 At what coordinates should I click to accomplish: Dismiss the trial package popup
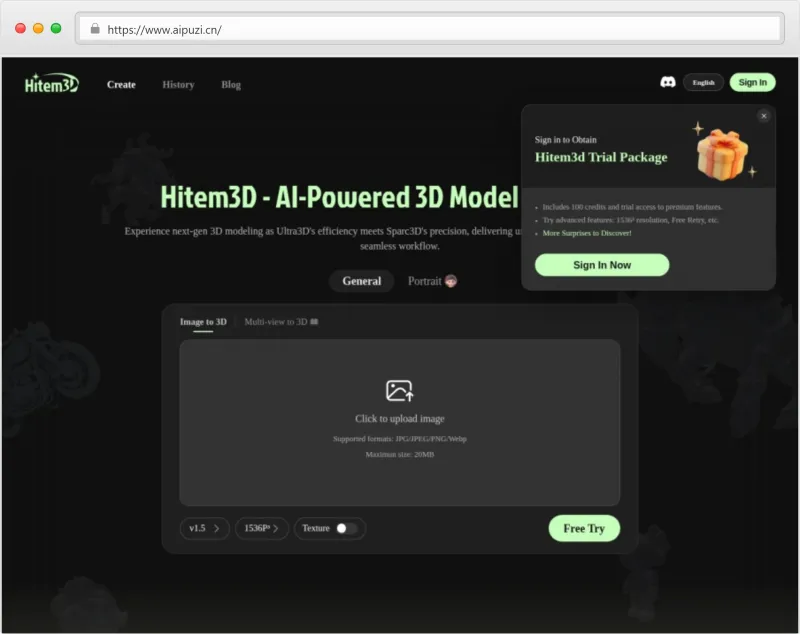click(x=764, y=116)
